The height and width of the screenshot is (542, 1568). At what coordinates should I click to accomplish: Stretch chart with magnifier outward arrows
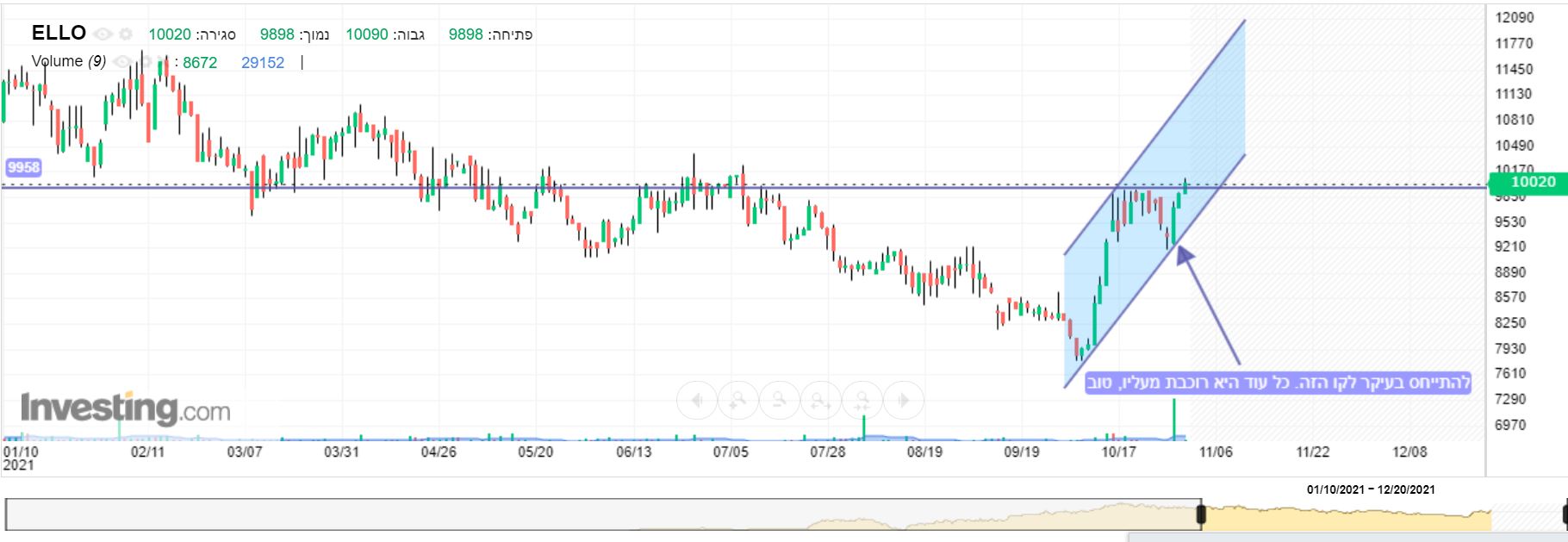(x=820, y=400)
